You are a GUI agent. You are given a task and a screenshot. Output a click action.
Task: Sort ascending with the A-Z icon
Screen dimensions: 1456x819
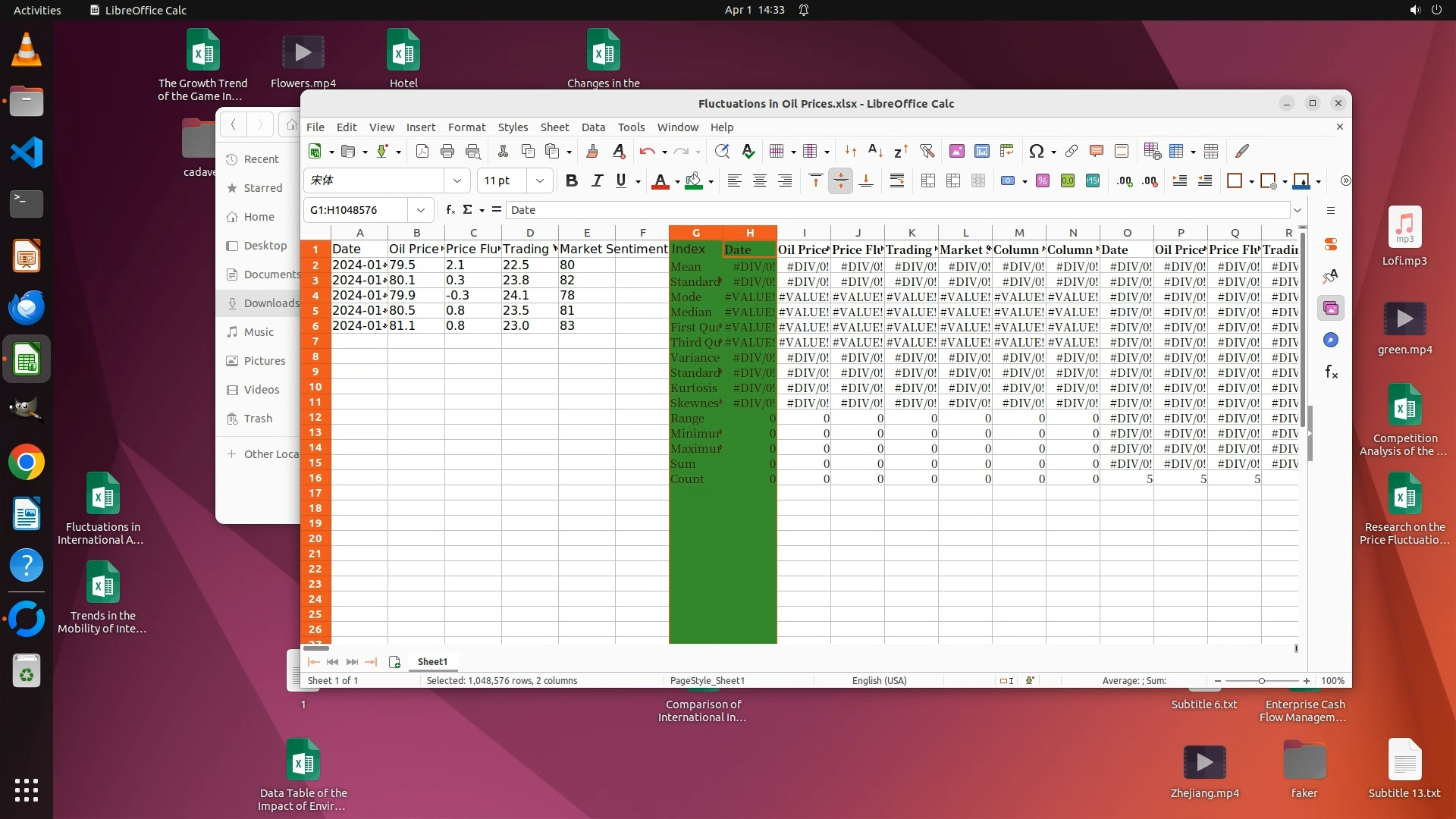pos(875,152)
